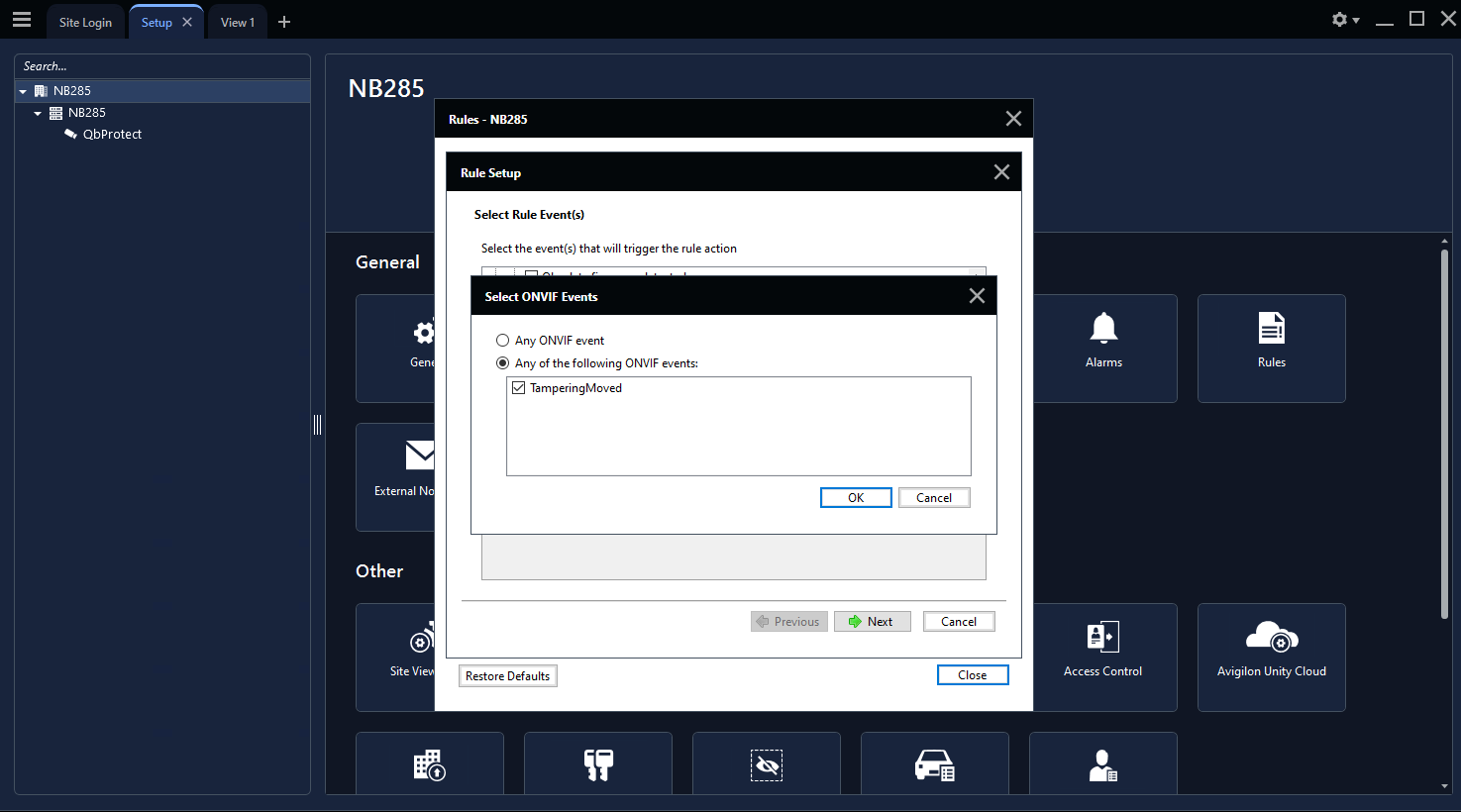The height and width of the screenshot is (812, 1461).
Task: Select Any of the following ONVIF events
Action: (503, 363)
